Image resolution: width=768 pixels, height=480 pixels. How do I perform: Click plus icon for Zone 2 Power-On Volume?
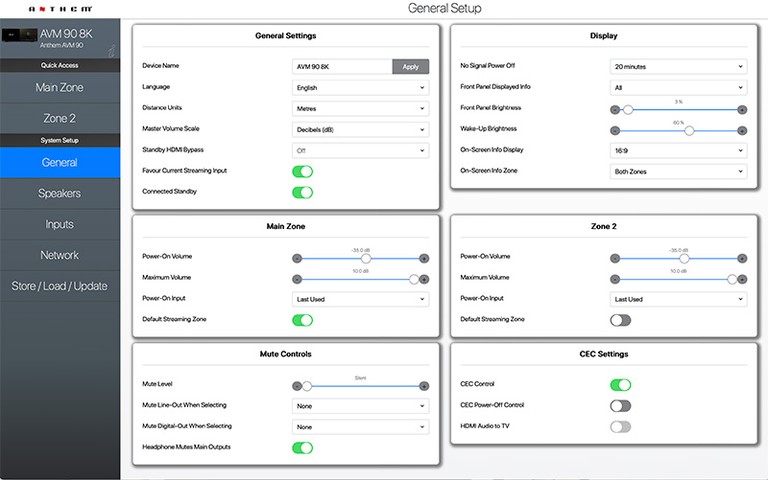point(742,258)
